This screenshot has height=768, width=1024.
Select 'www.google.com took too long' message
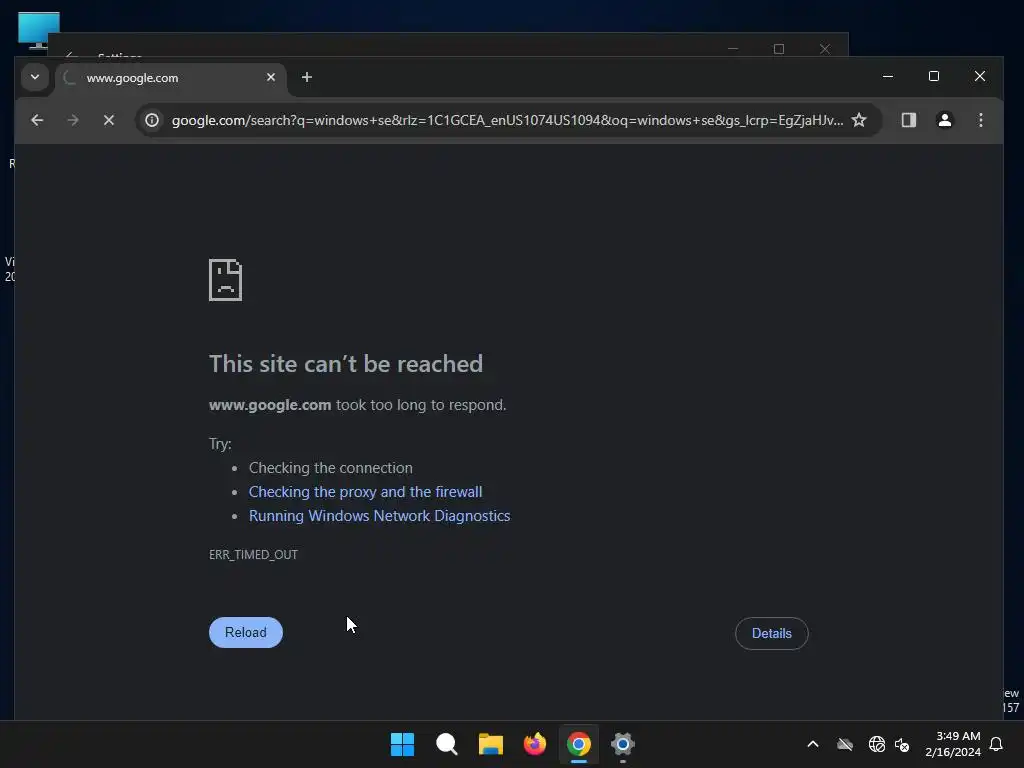point(357,405)
